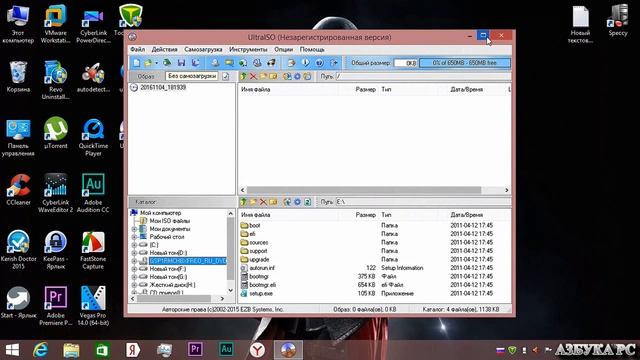Go up one level in the upper image pane
The height and width of the screenshot is (360, 640).
coord(244,76)
